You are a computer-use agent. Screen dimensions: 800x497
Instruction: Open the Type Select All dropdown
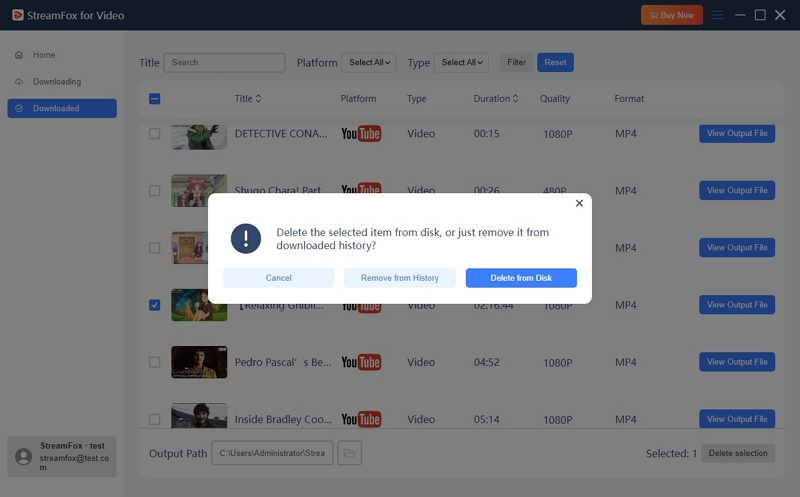click(461, 62)
